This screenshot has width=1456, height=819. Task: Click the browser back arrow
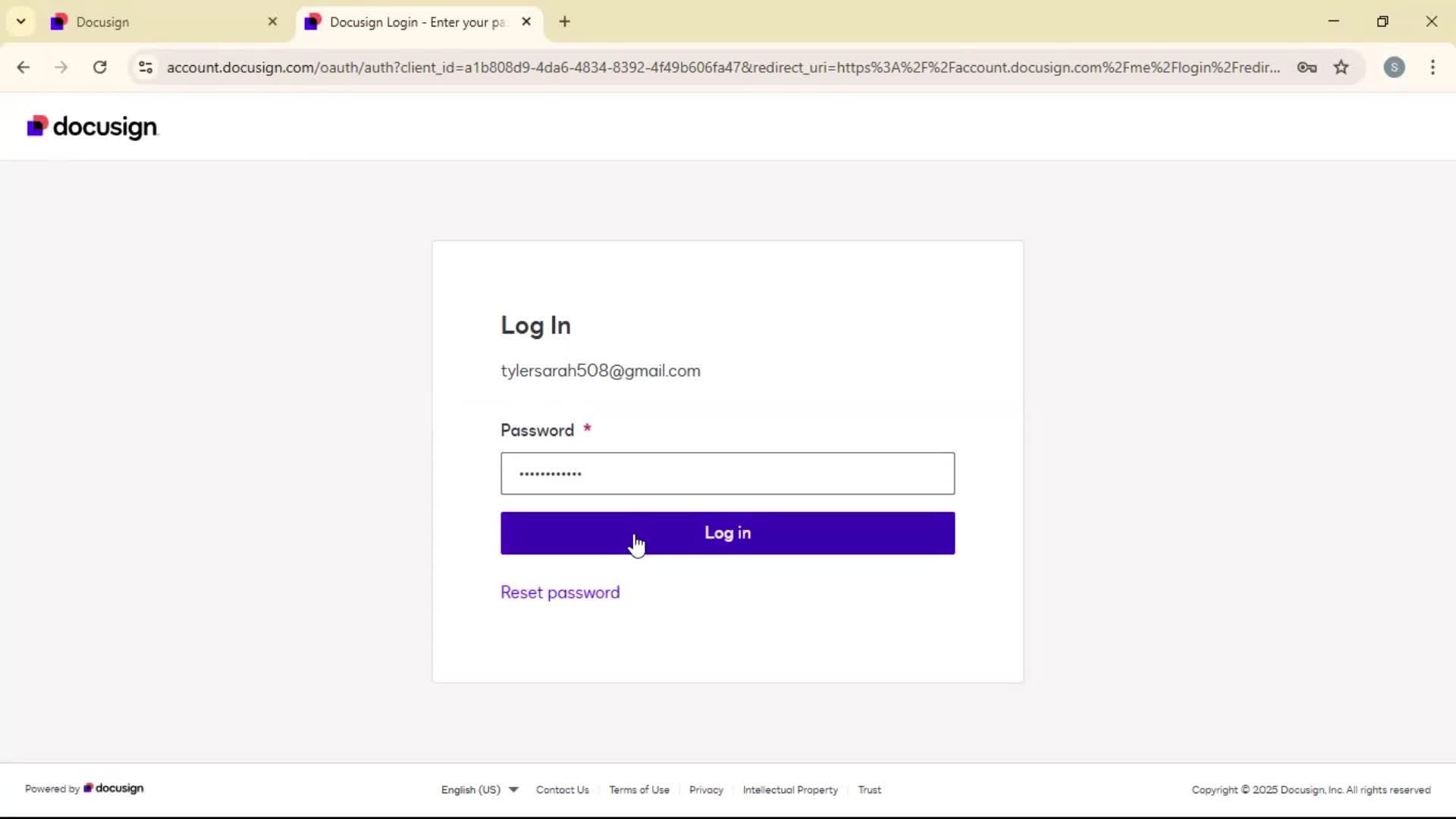[24, 67]
